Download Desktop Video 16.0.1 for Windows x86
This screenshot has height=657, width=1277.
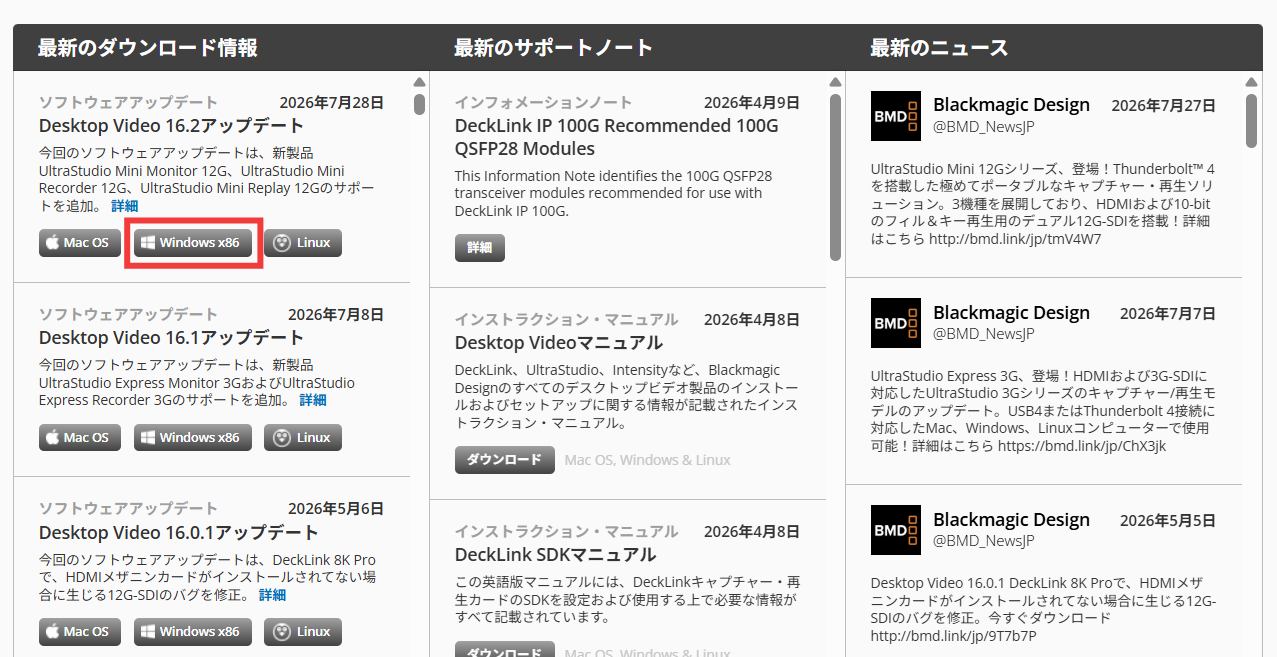pos(194,632)
